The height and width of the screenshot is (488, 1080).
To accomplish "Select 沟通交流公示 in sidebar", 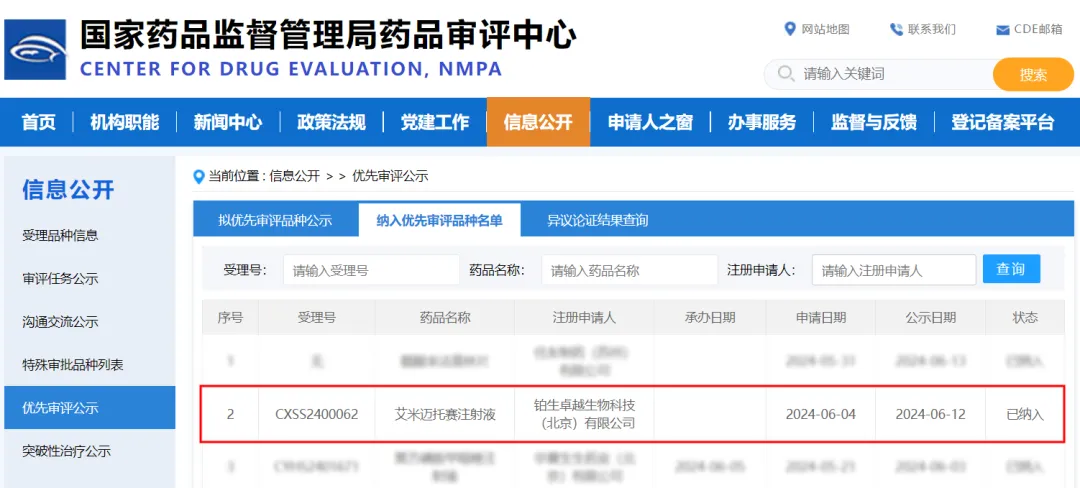I will [x=61, y=321].
